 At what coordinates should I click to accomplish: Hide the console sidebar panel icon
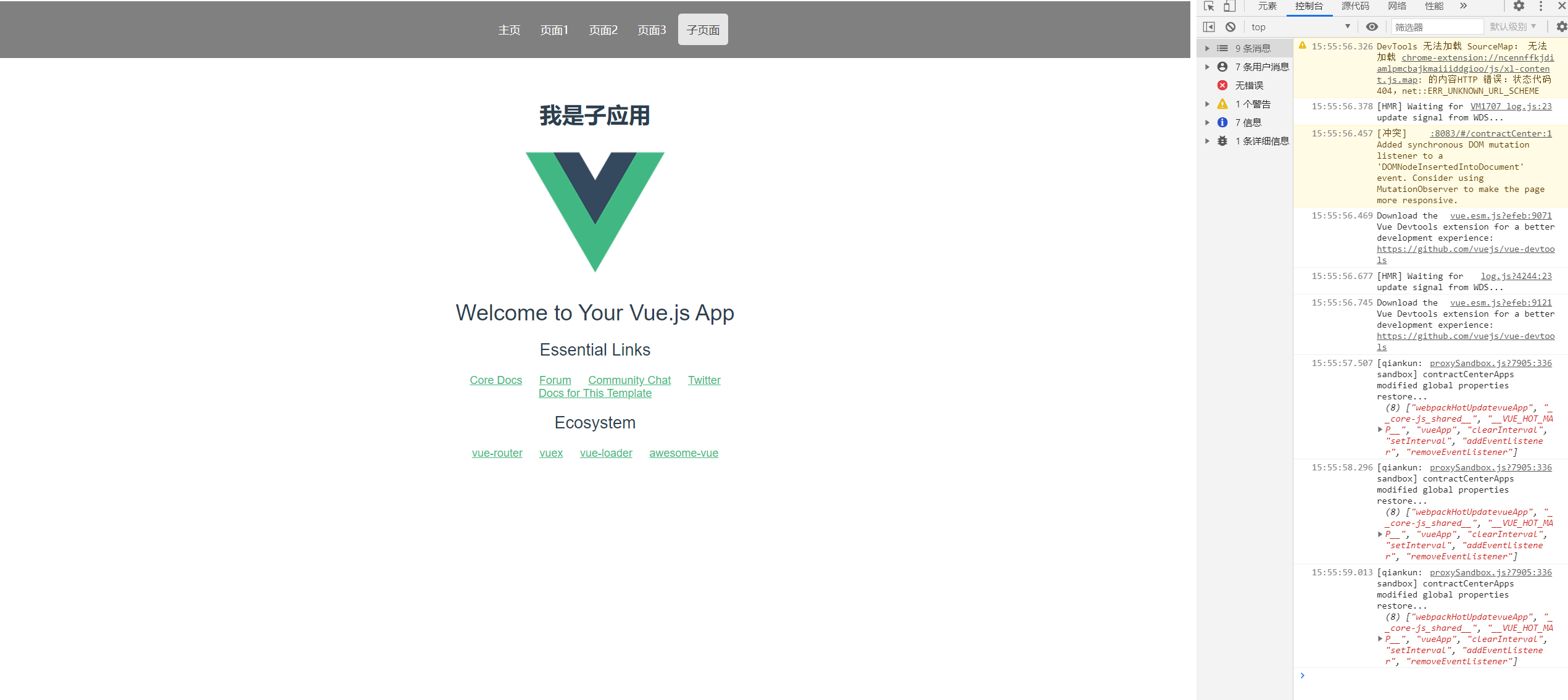(1209, 27)
